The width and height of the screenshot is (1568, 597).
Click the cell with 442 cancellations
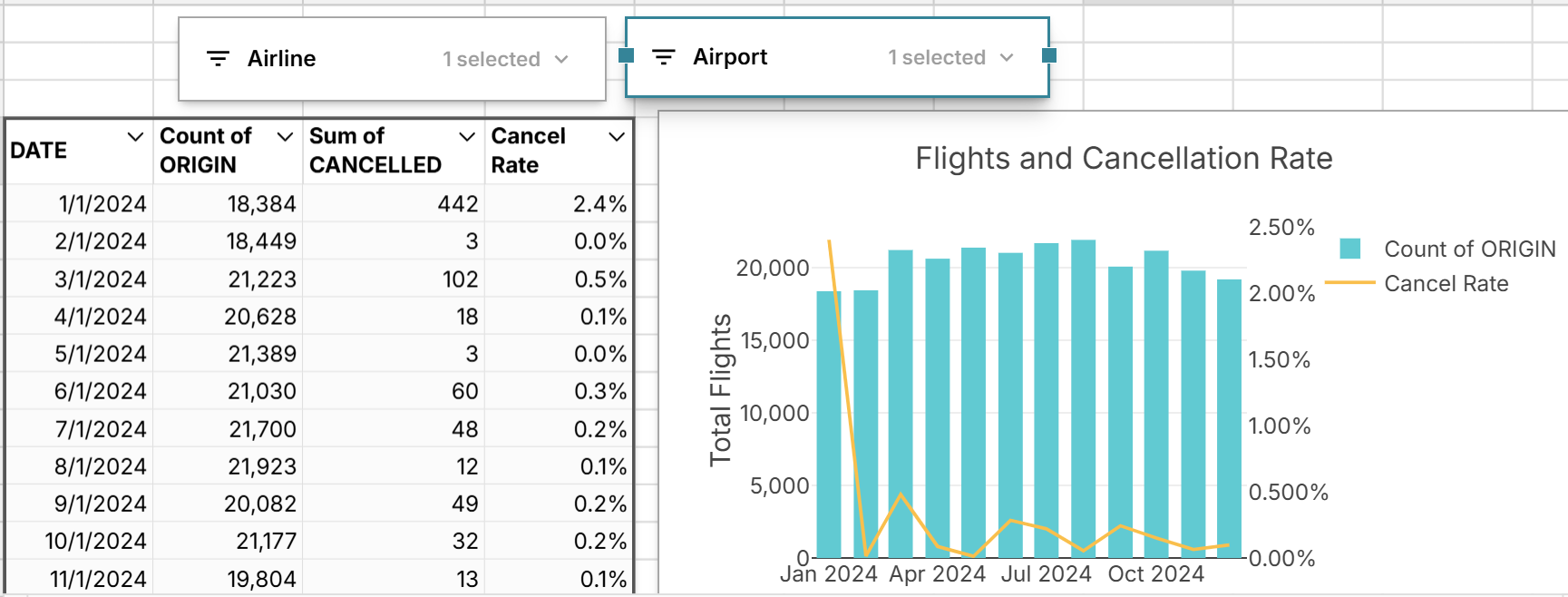click(458, 204)
